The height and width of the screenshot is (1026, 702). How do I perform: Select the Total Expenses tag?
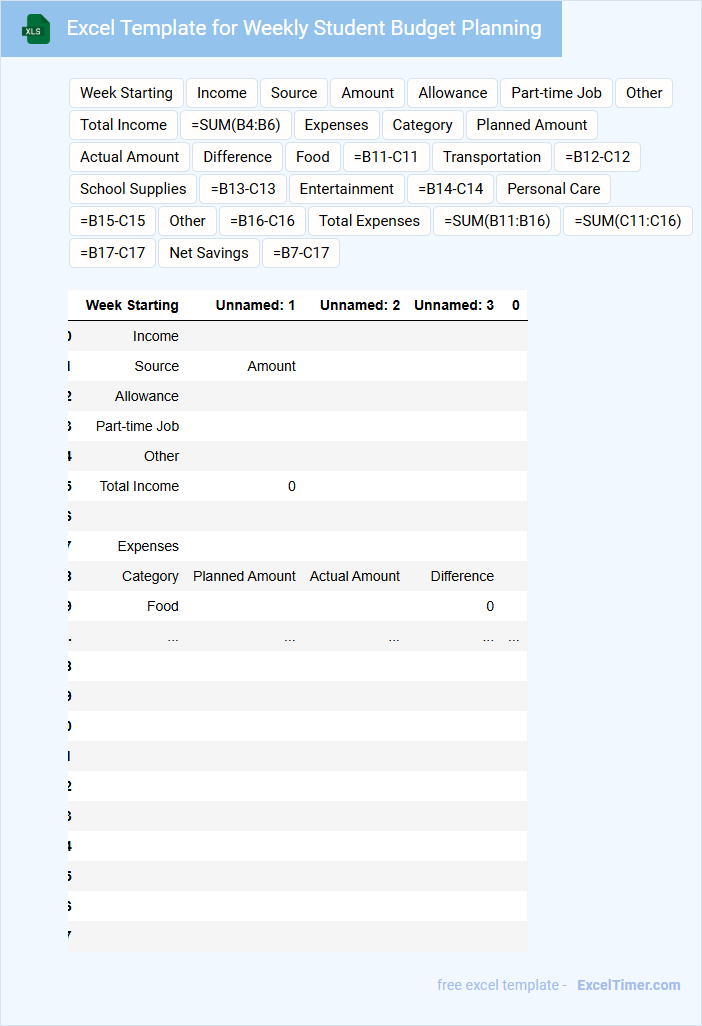(x=370, y=221)
